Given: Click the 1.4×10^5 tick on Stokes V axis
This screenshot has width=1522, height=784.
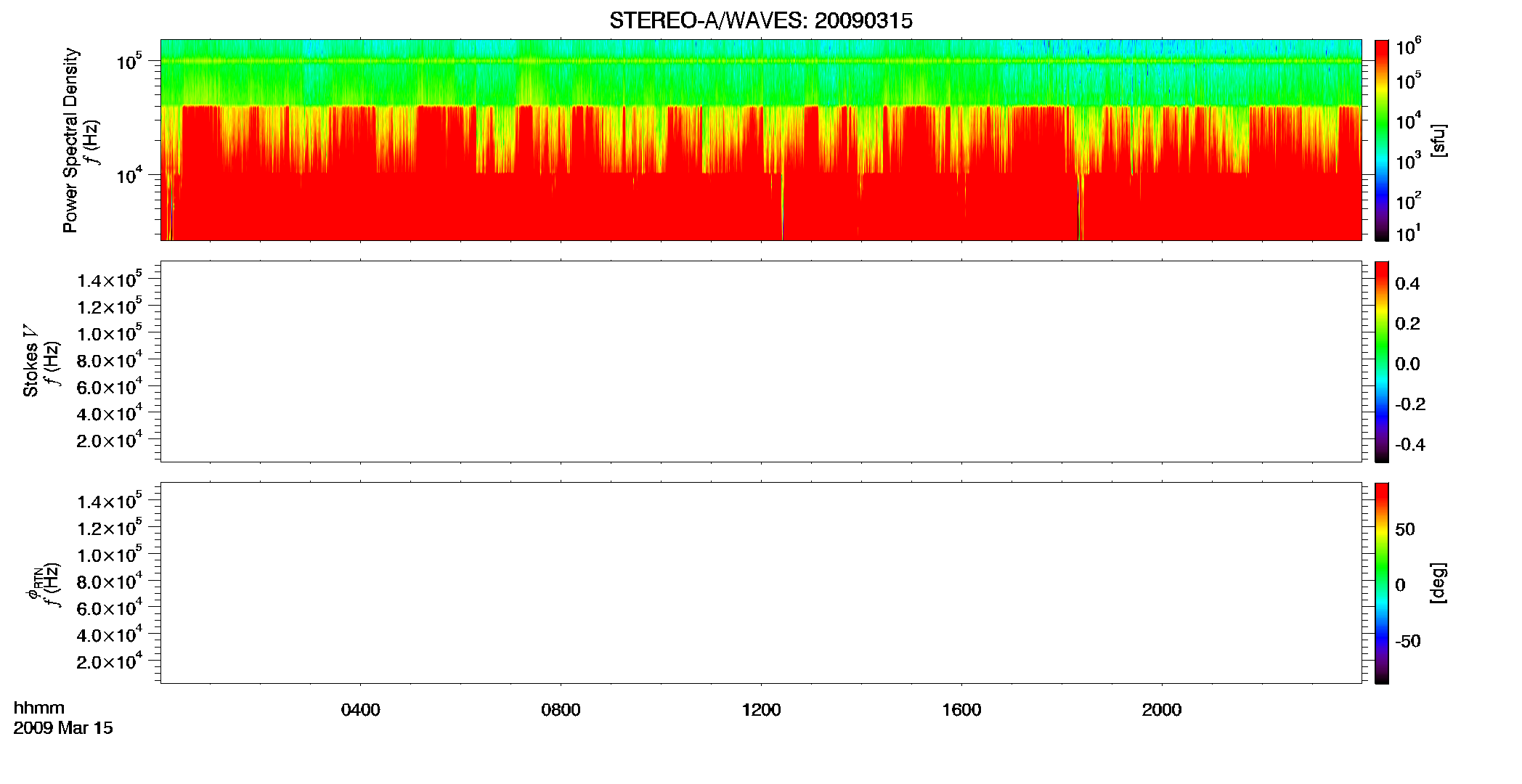Looking at the screenshot, I should pyautogui.click(x=110, y=279).
